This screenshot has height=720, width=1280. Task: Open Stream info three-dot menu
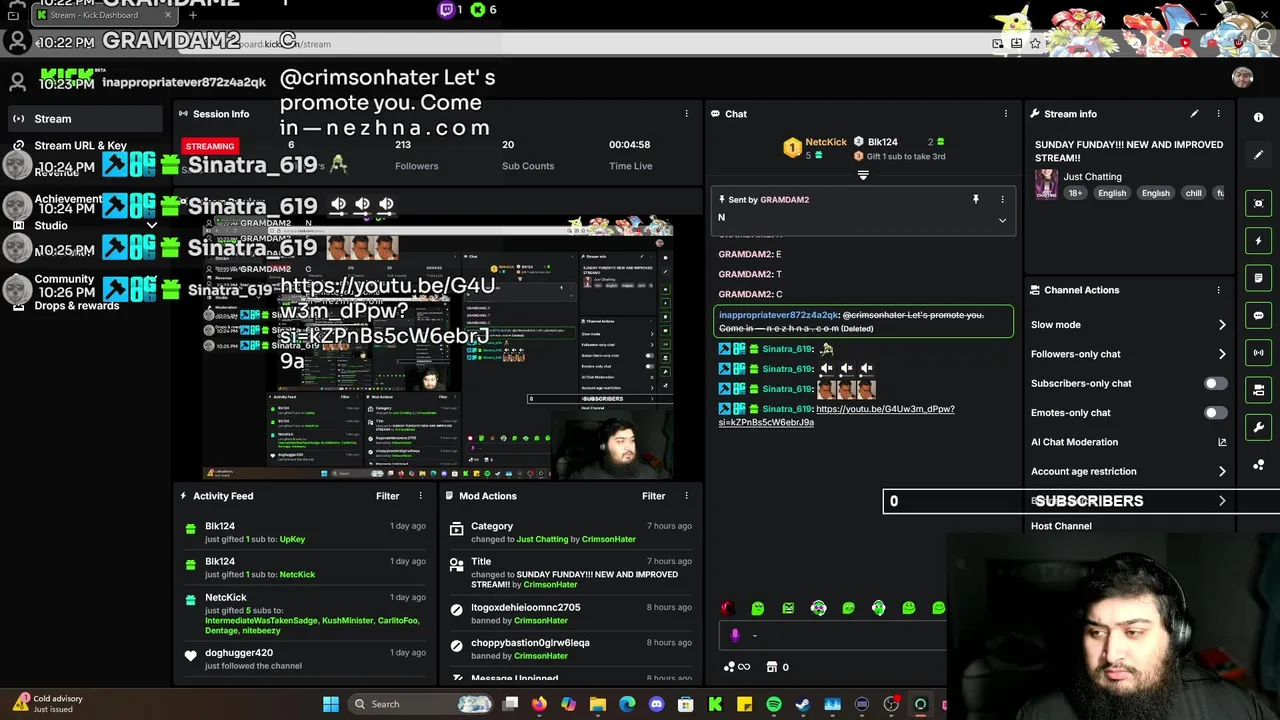pos(1218,114)
